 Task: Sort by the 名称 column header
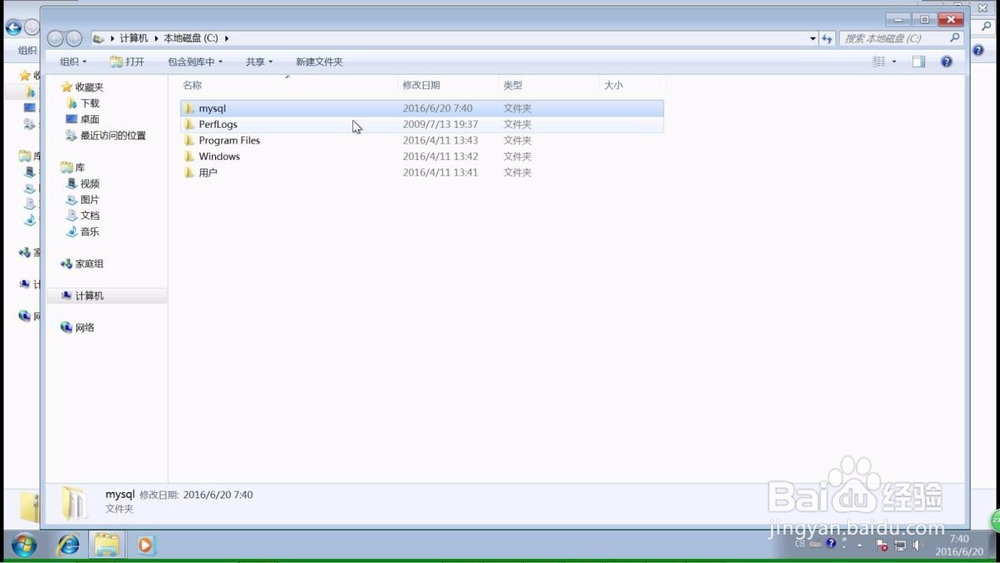(192, 85)
